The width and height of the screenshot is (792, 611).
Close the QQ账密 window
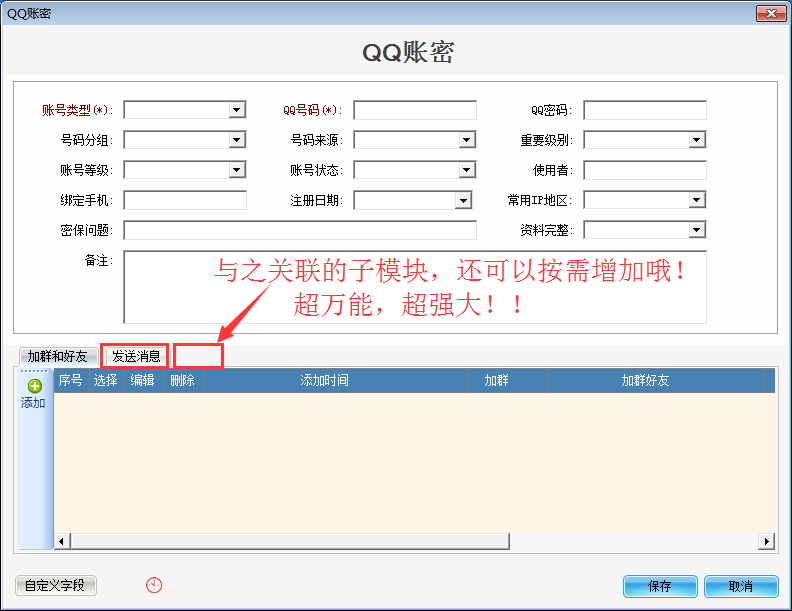point(771,14)
